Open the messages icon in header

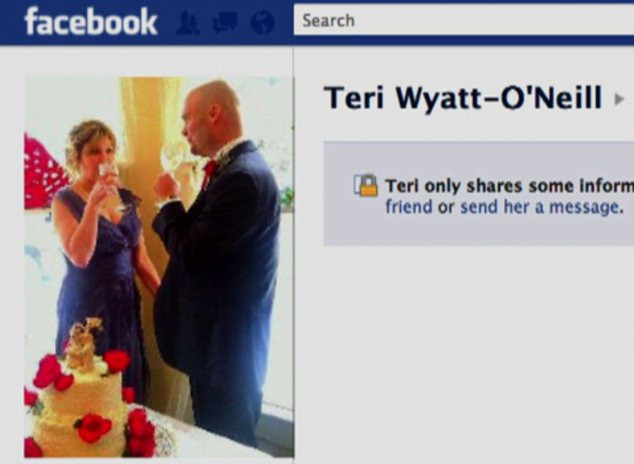pyautogui.click(x=225, y=22)
